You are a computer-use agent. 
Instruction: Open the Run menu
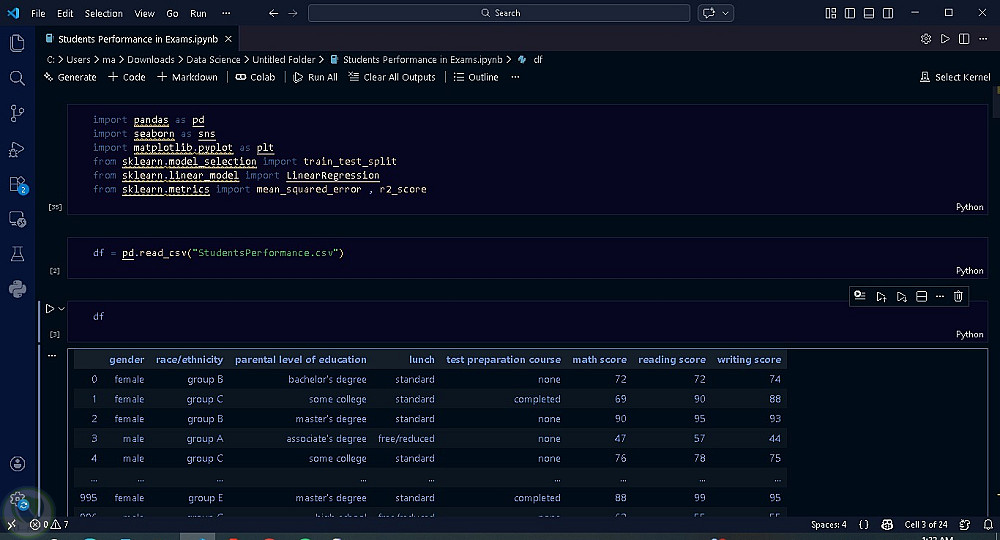point(198,13)
